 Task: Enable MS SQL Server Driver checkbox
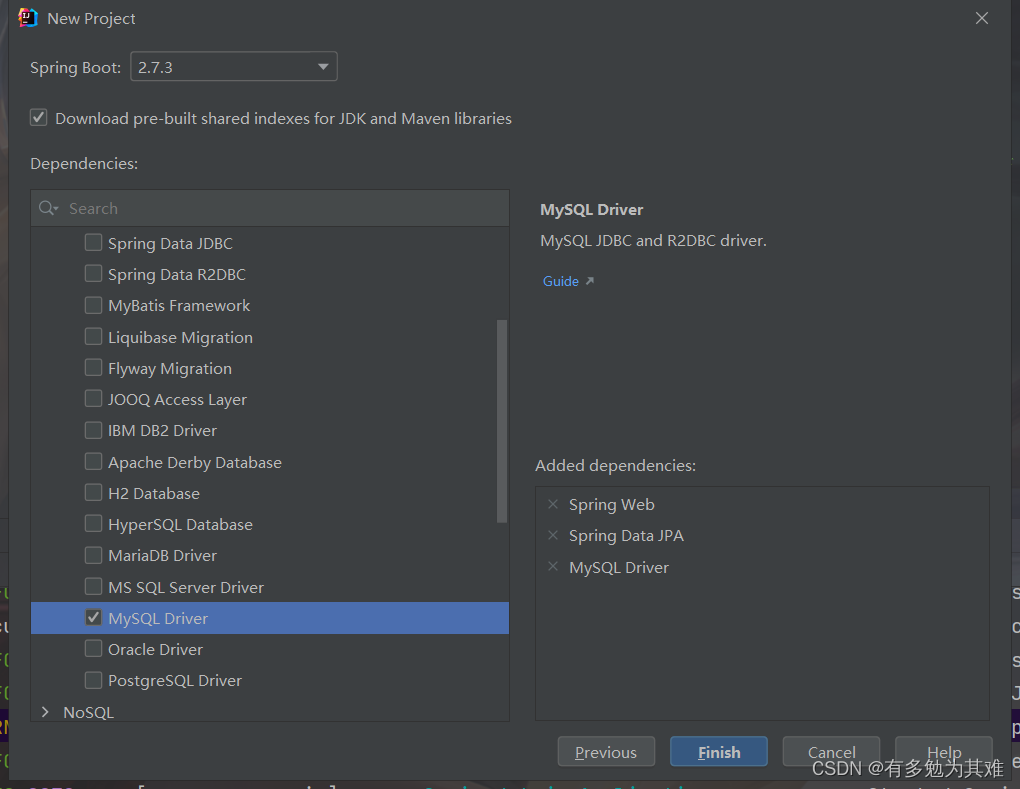(x=93, y=587)
